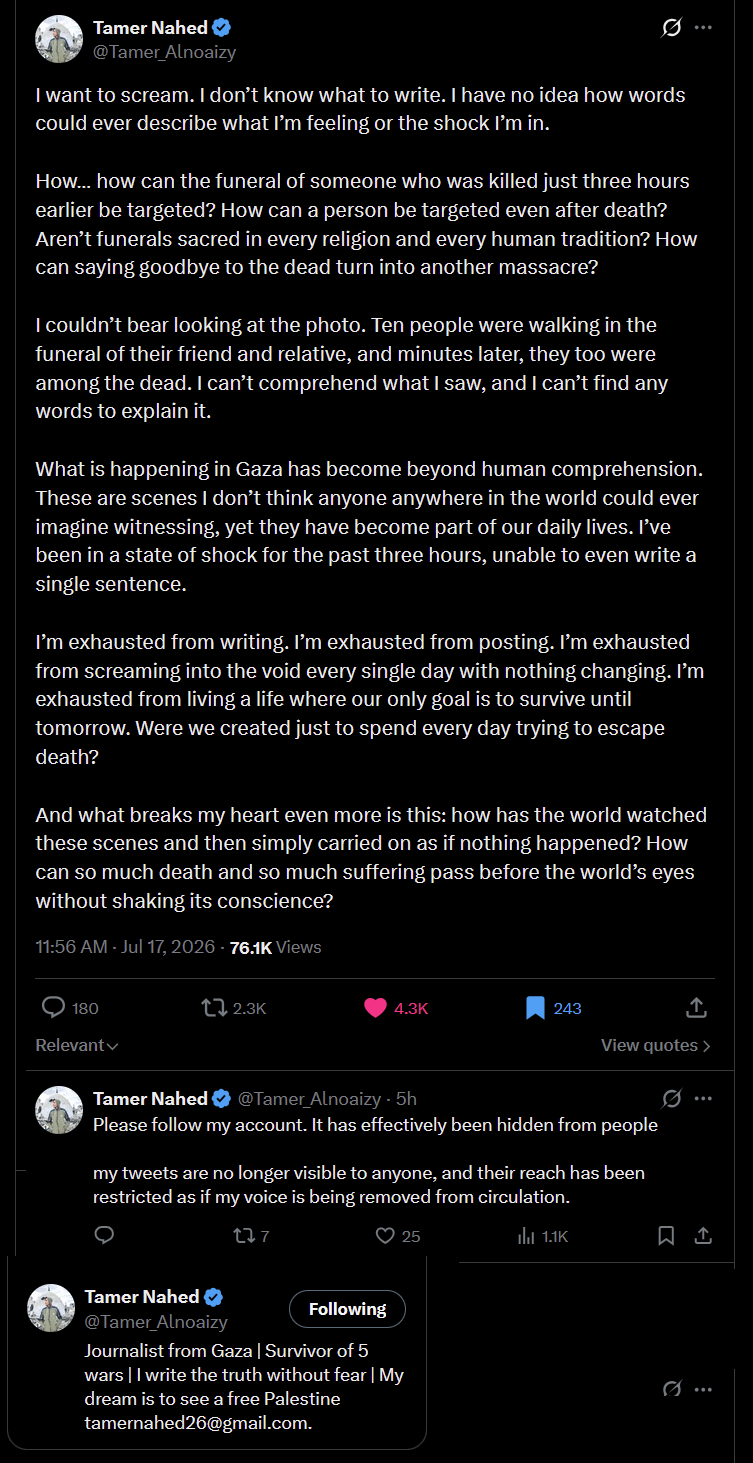This screenshot has height=1463, width=753.
Task: Open Grok icon on main tweet header
Action: (x=672, y=28)
